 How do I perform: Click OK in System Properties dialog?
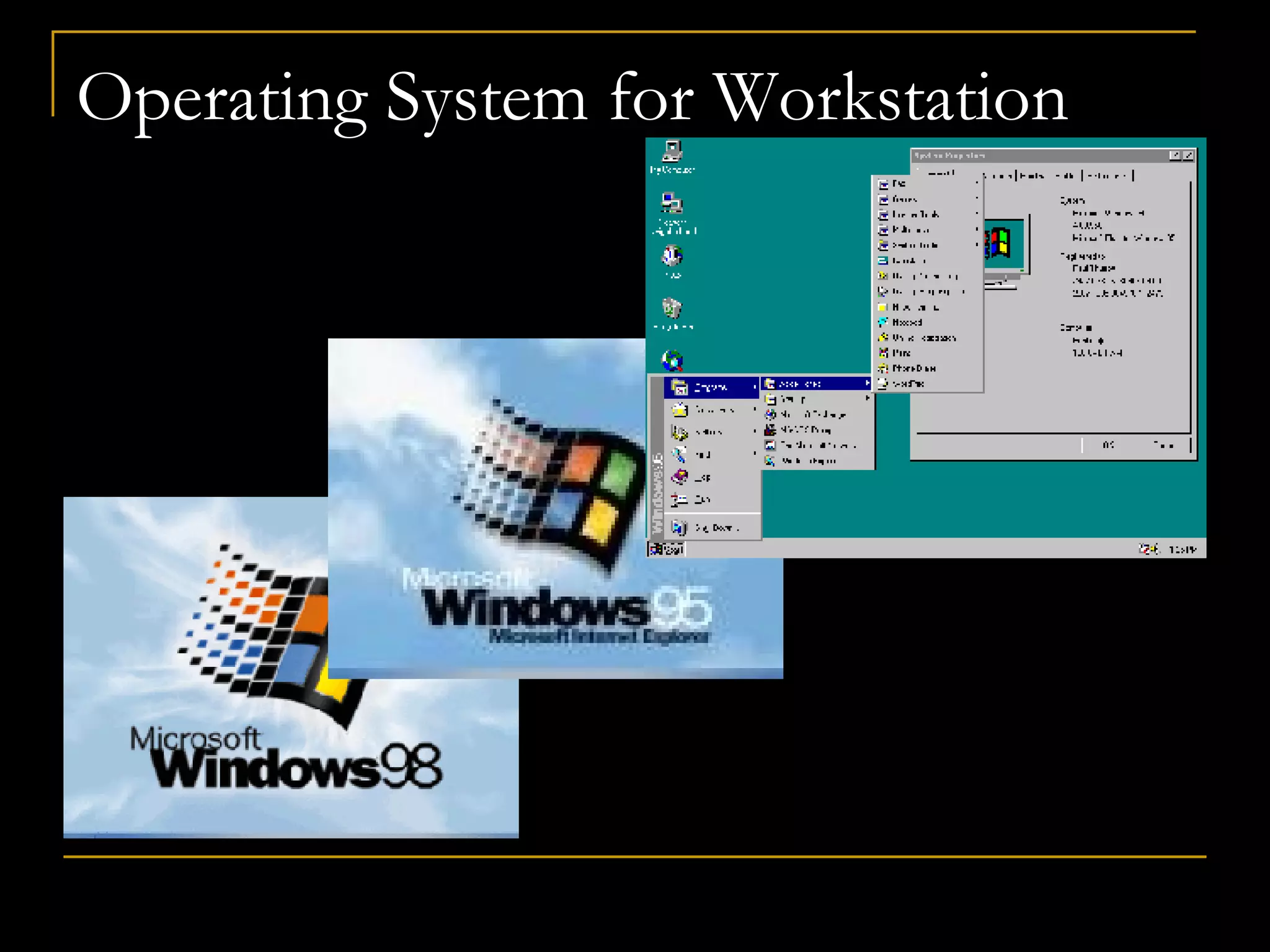[1109, 445]
